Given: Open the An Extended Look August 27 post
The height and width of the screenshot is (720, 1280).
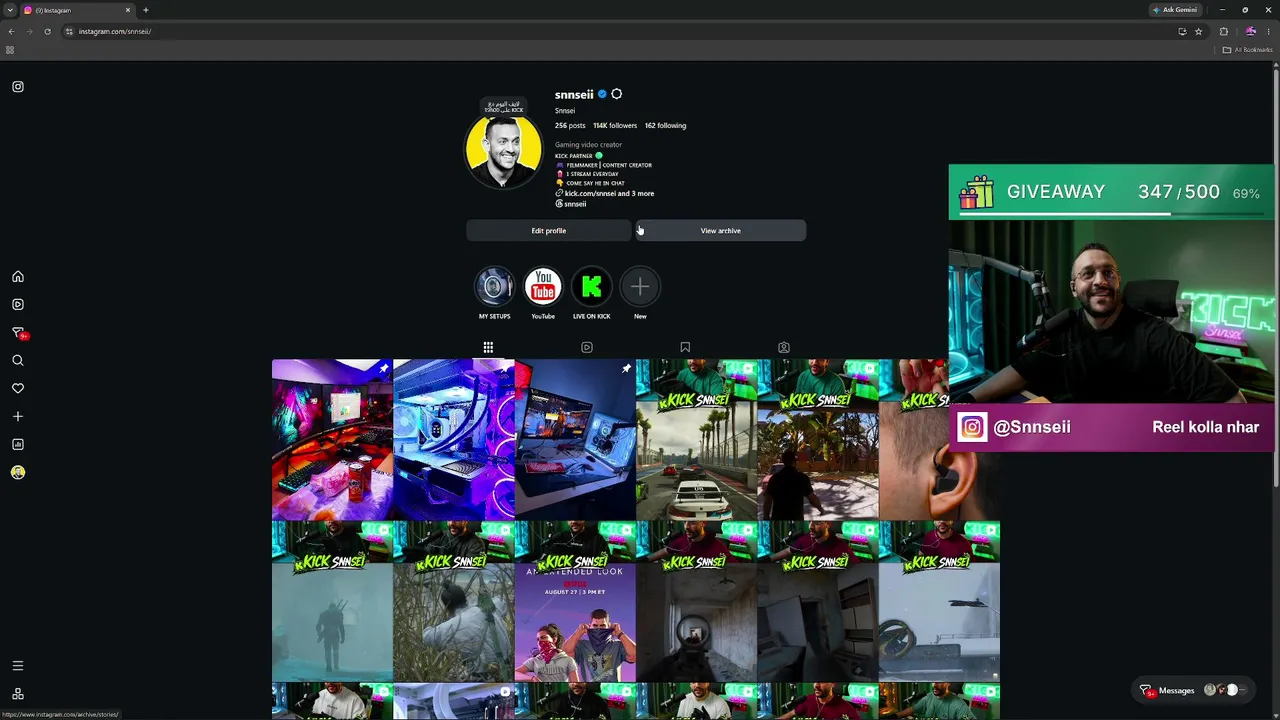Looking at the screenshot, I should pos(575,602).
